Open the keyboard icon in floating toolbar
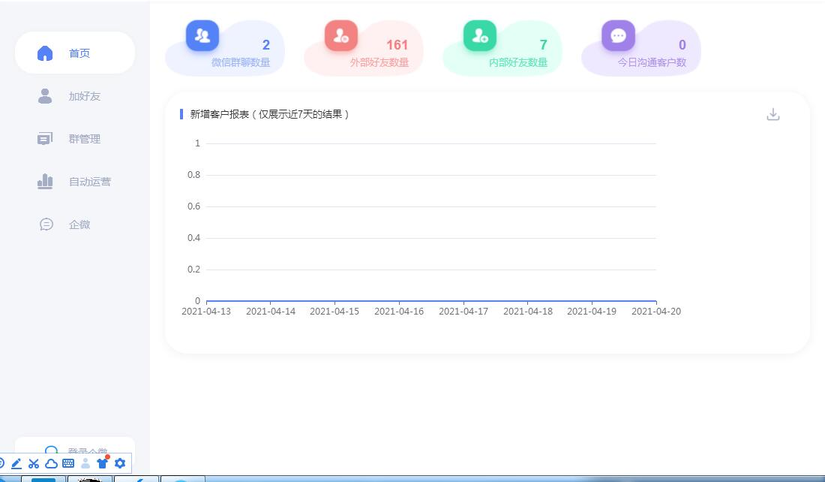This screenshot has height=482, width=825. pos(68,463)
